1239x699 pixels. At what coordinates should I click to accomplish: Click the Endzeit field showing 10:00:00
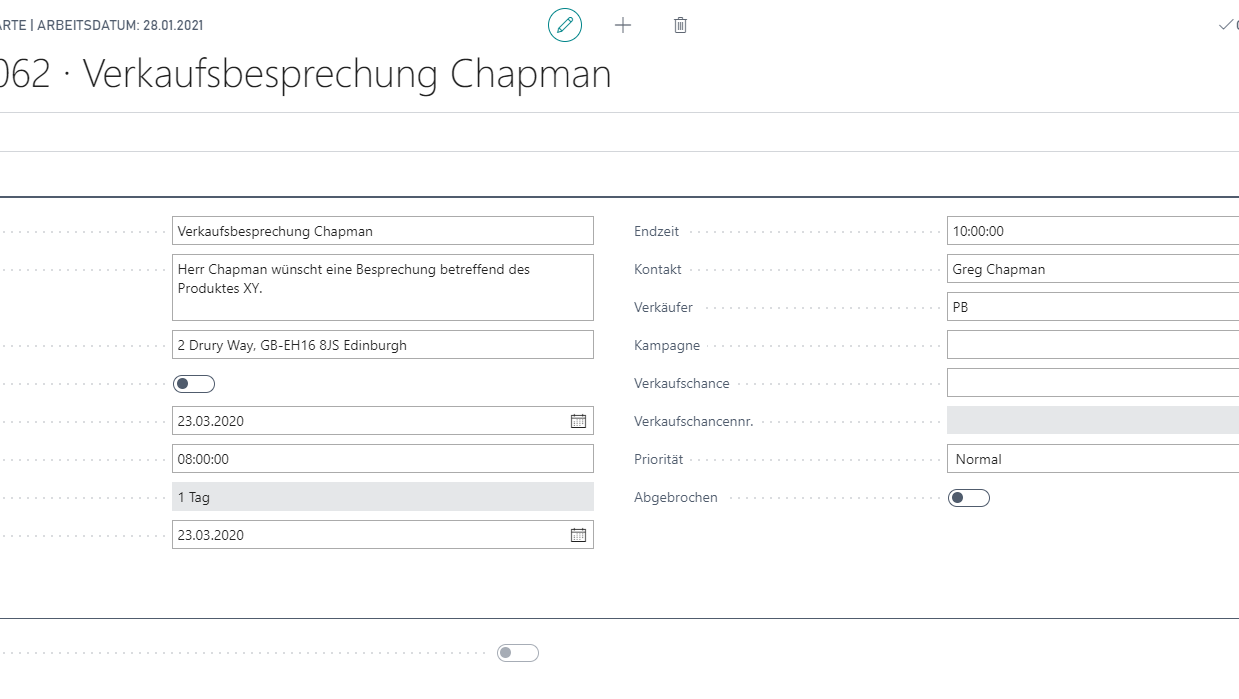(x=1092, y=231)
